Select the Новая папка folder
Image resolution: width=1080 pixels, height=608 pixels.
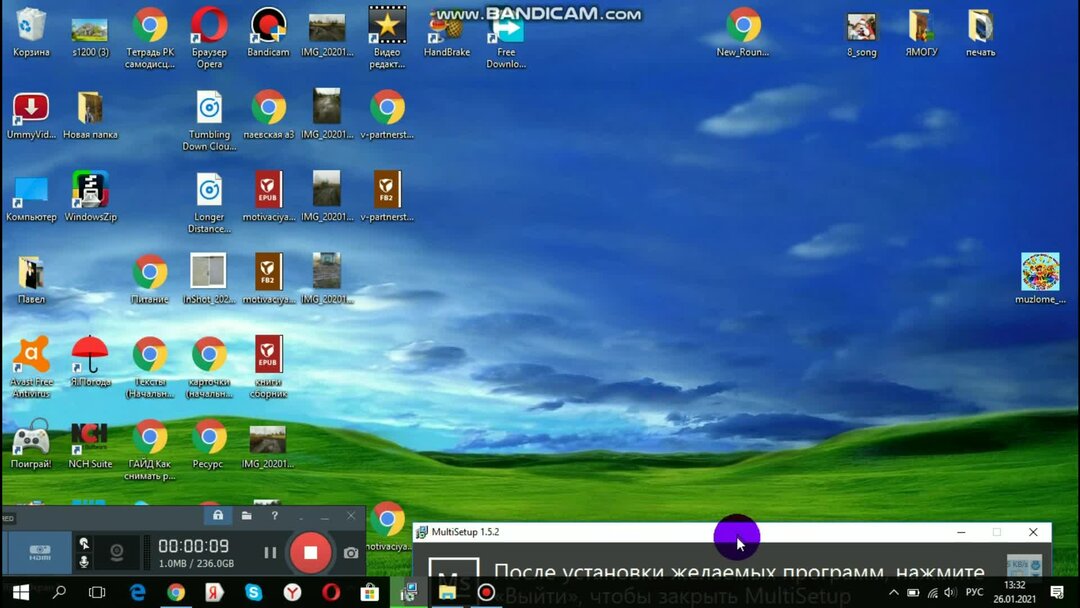(90, 116)
